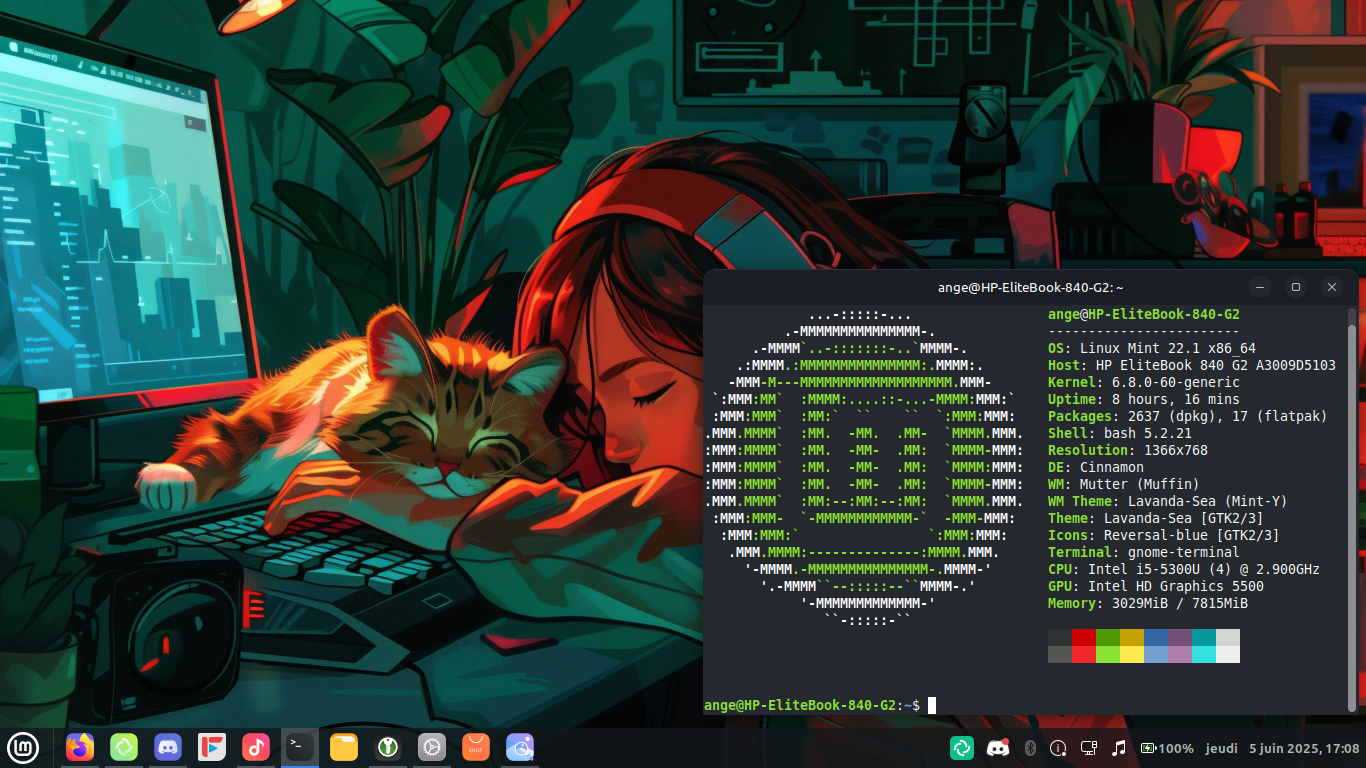Click the 'Terminal: gnome-terminal' line

(x=1144, y=552)
